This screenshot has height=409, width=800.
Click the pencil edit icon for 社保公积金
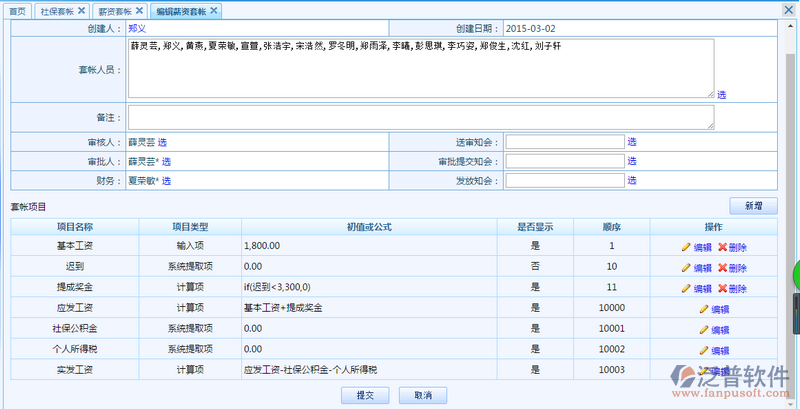tap(704, 330)
